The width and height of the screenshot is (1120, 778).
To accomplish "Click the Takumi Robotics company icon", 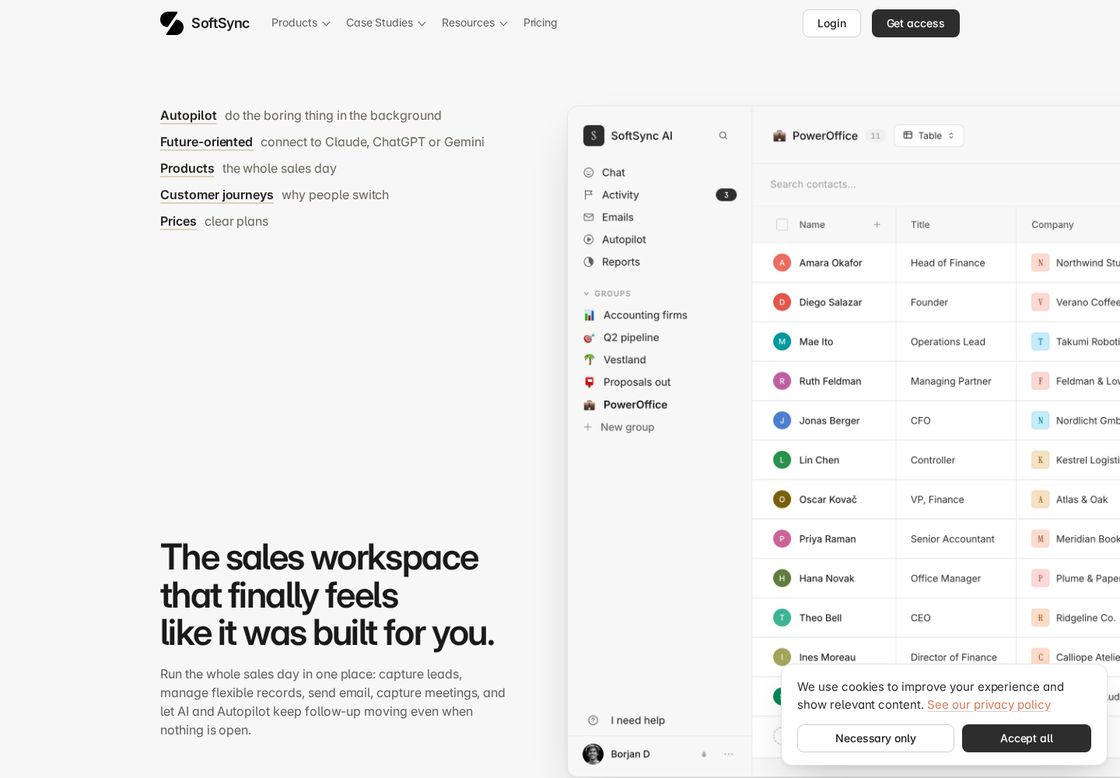I will coord(1040,341).
